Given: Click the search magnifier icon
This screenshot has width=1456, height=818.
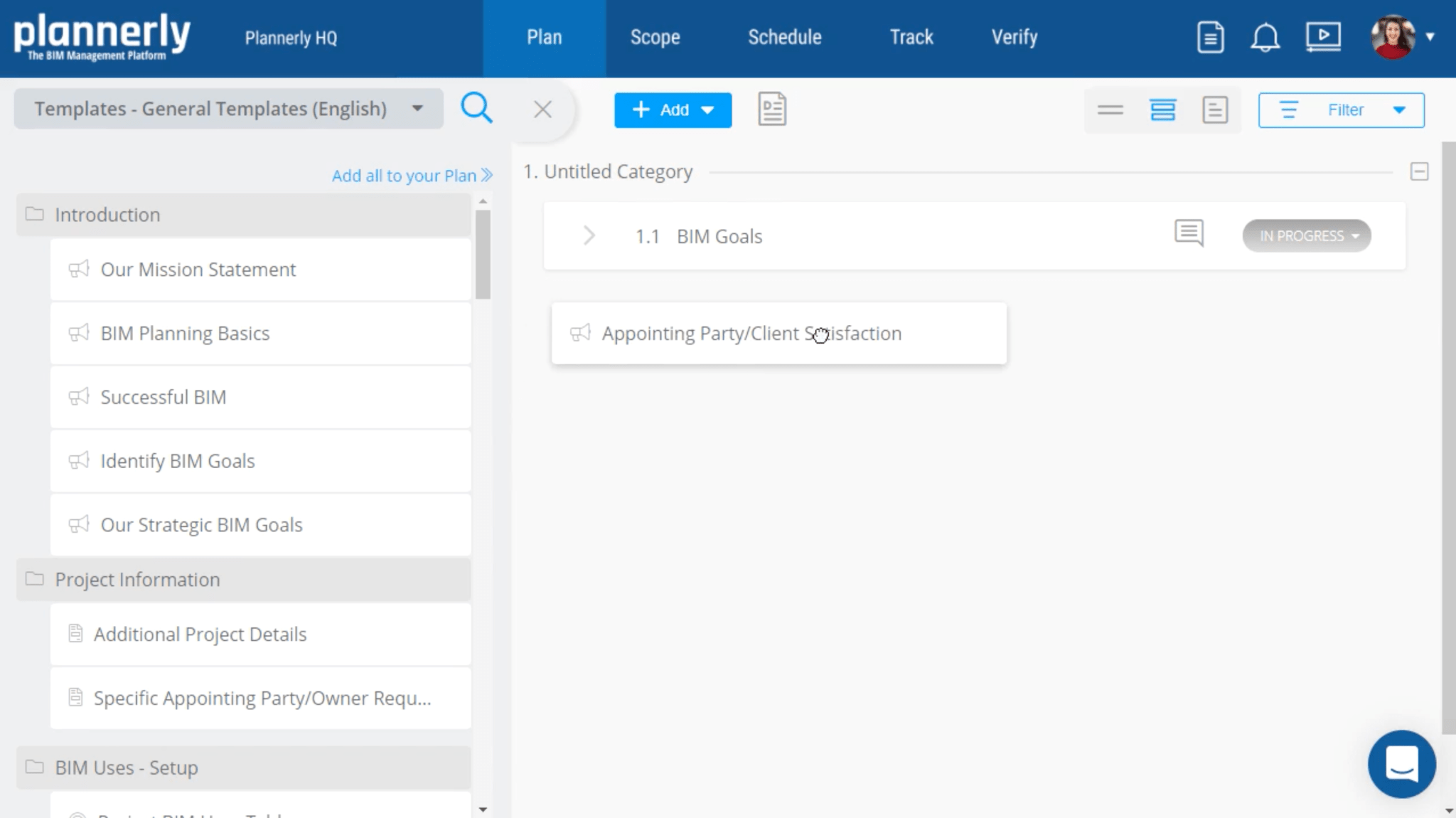Looking at the screenshot, I should click(476, 109).
